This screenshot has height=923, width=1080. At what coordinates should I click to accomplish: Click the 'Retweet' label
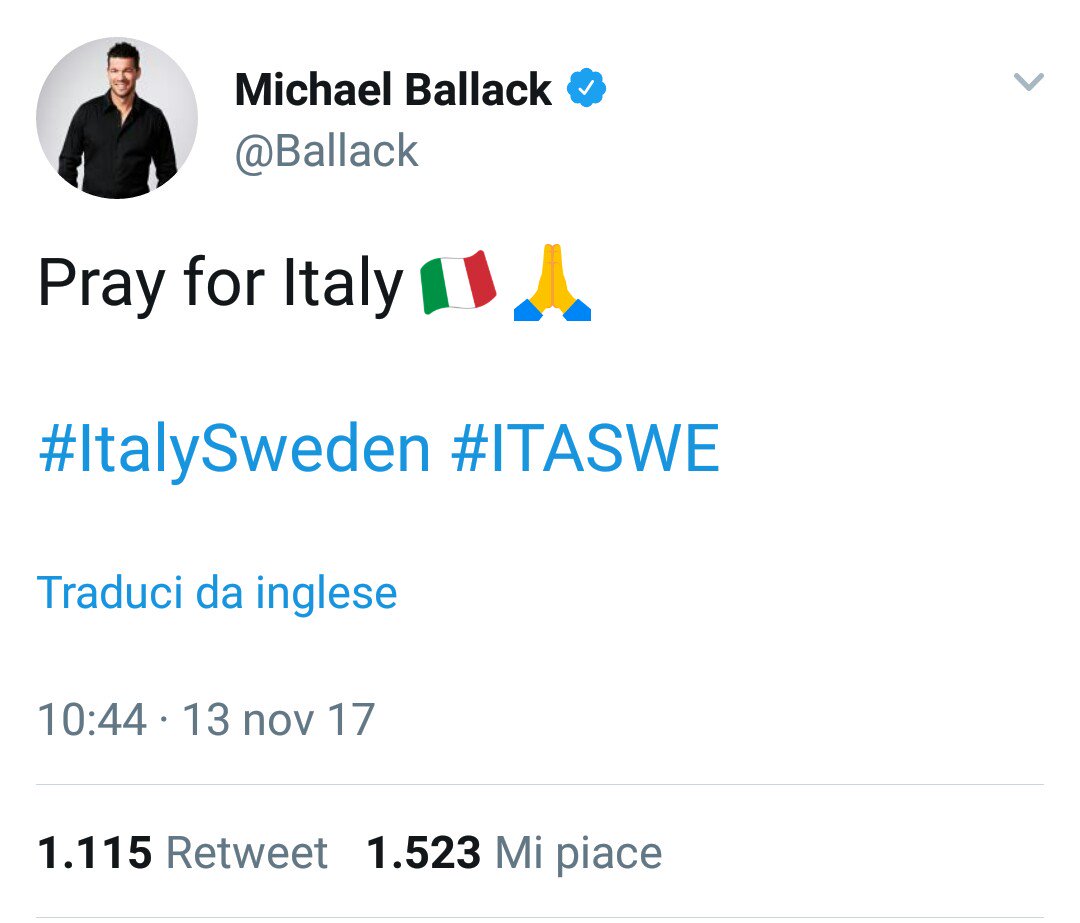(246, 853)
